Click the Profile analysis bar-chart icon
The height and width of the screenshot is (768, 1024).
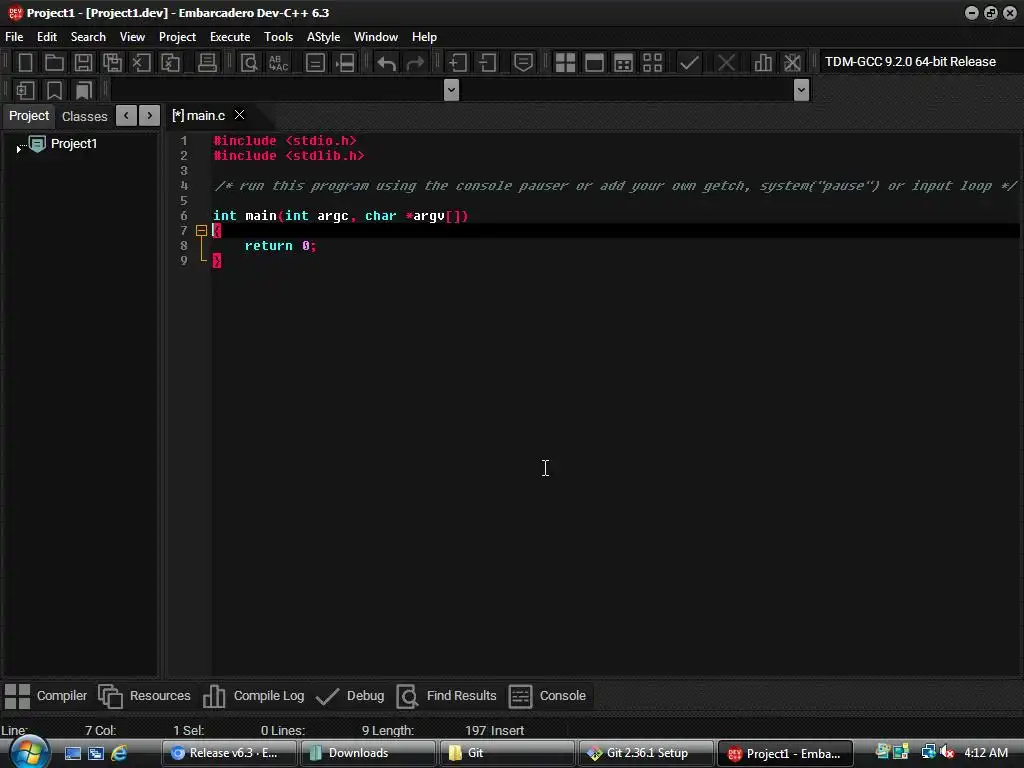point(763,62)
